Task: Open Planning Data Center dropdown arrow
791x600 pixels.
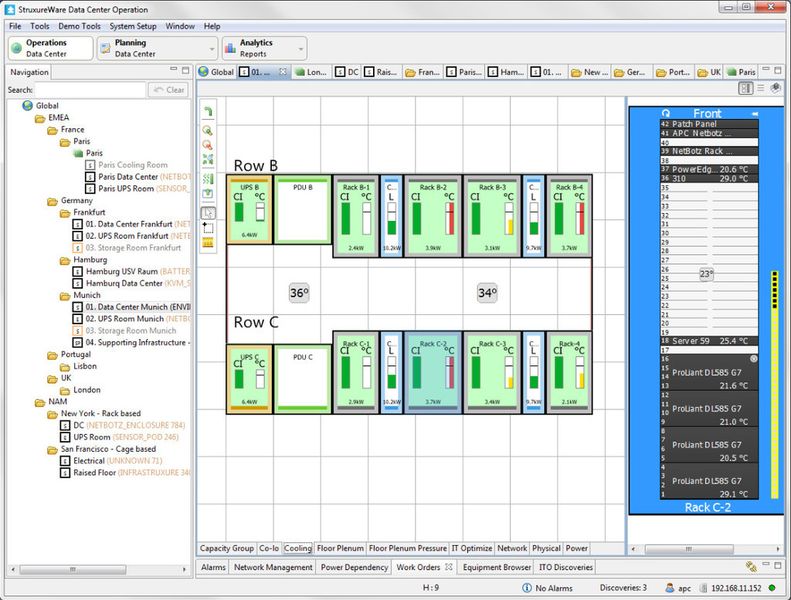Action: click(212, 49)
